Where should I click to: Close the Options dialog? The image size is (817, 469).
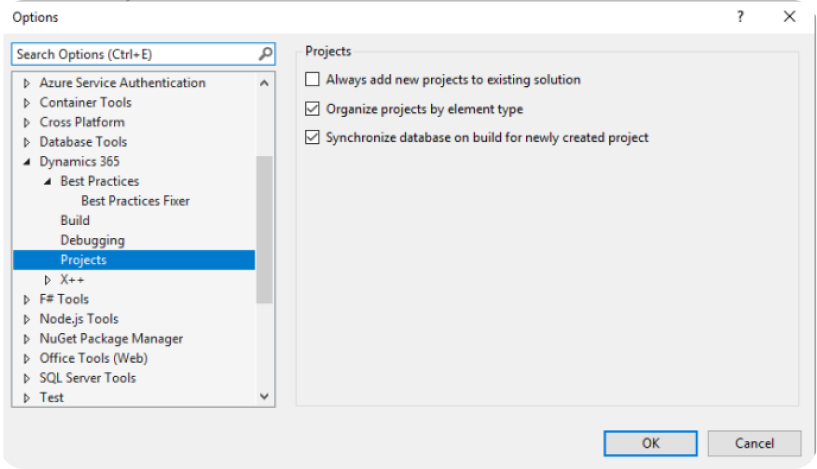pyautogui.click(x=789, y=17)
